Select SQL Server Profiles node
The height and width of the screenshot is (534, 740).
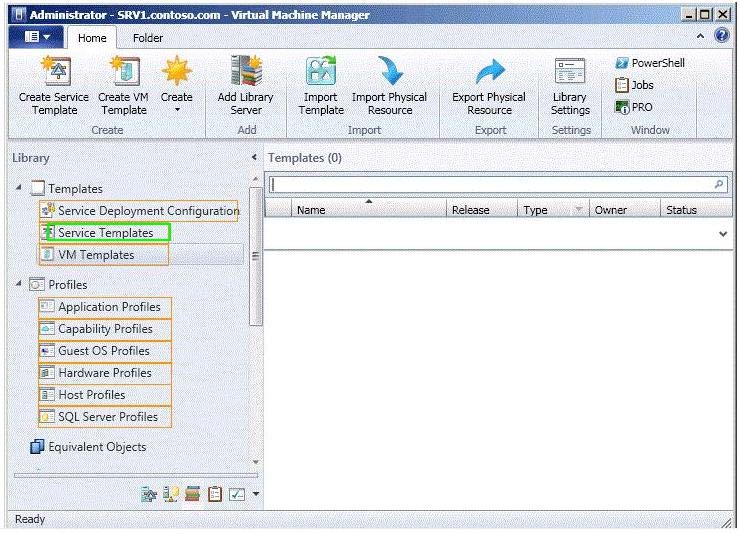click(x=105, y=417)
